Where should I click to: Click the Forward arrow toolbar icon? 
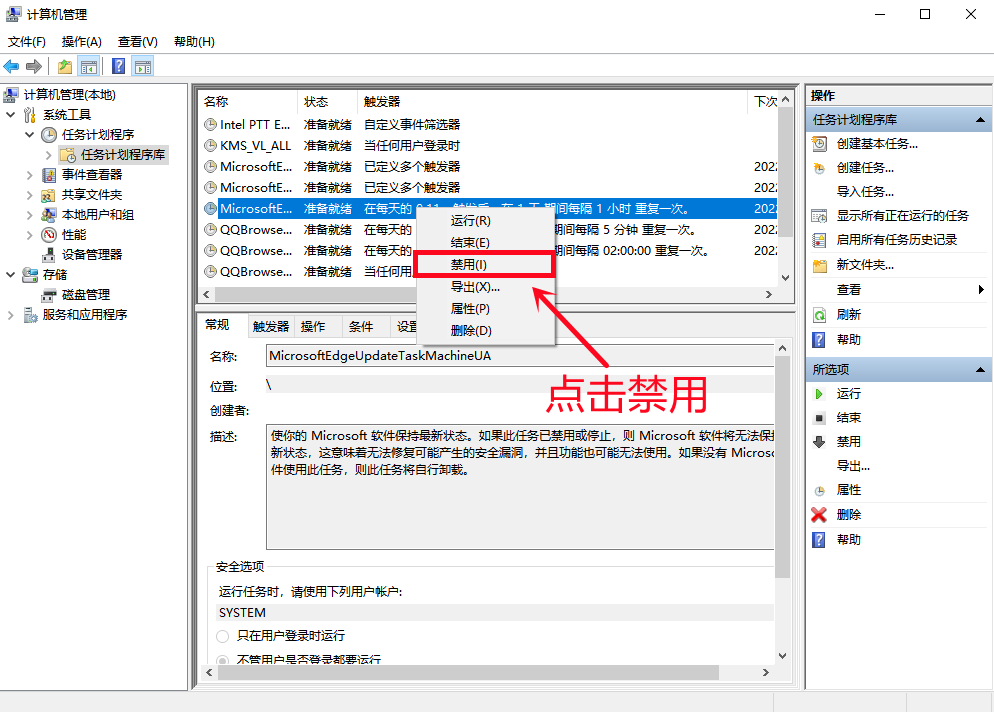click(34, 66)
